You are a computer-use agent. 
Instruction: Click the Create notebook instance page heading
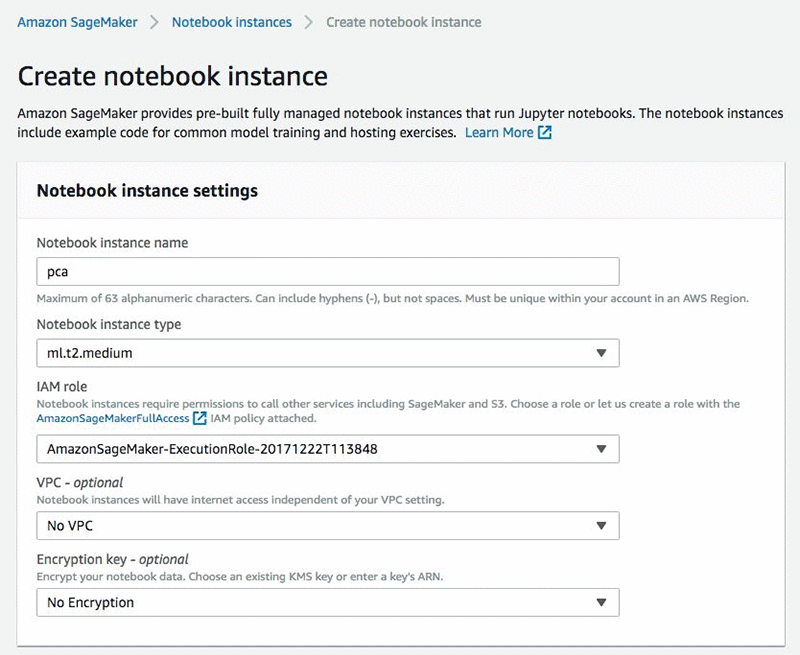[x=173, y=75]
